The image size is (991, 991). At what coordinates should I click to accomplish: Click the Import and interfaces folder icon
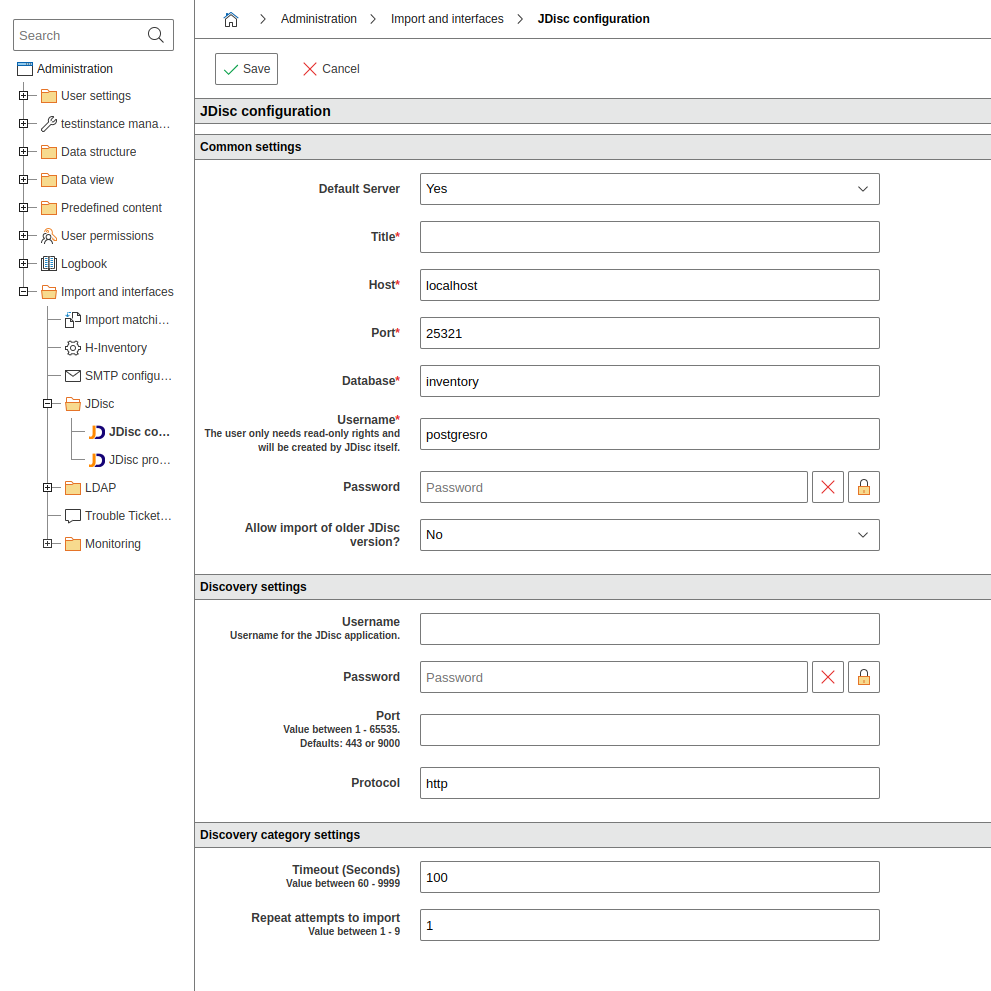49,292
